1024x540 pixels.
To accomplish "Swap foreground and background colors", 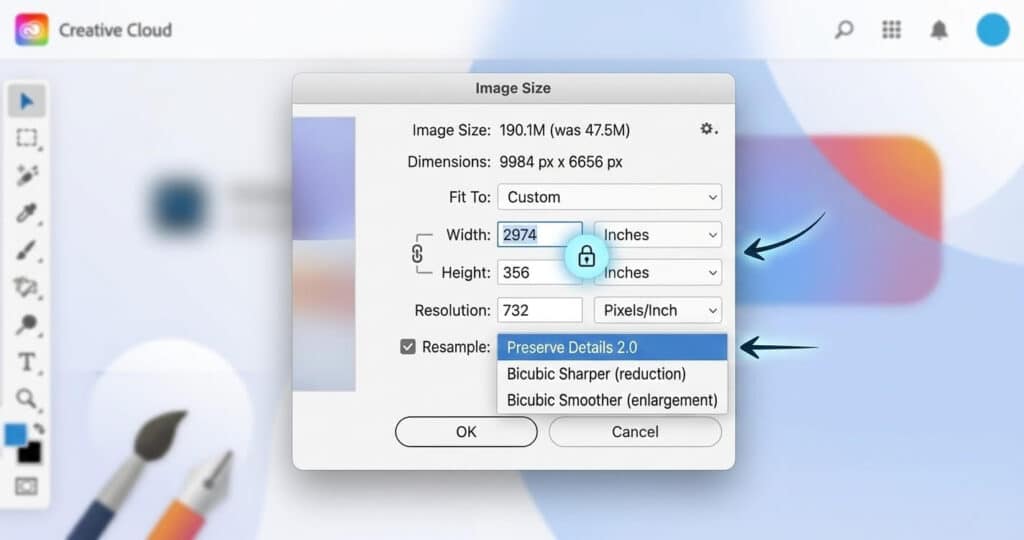I will pos(39,428).
